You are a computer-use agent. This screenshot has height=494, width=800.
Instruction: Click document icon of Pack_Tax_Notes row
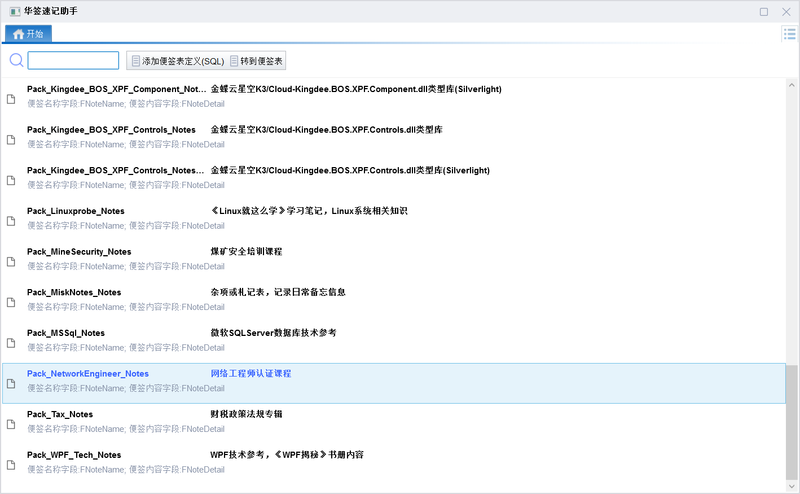pos(11,424)
